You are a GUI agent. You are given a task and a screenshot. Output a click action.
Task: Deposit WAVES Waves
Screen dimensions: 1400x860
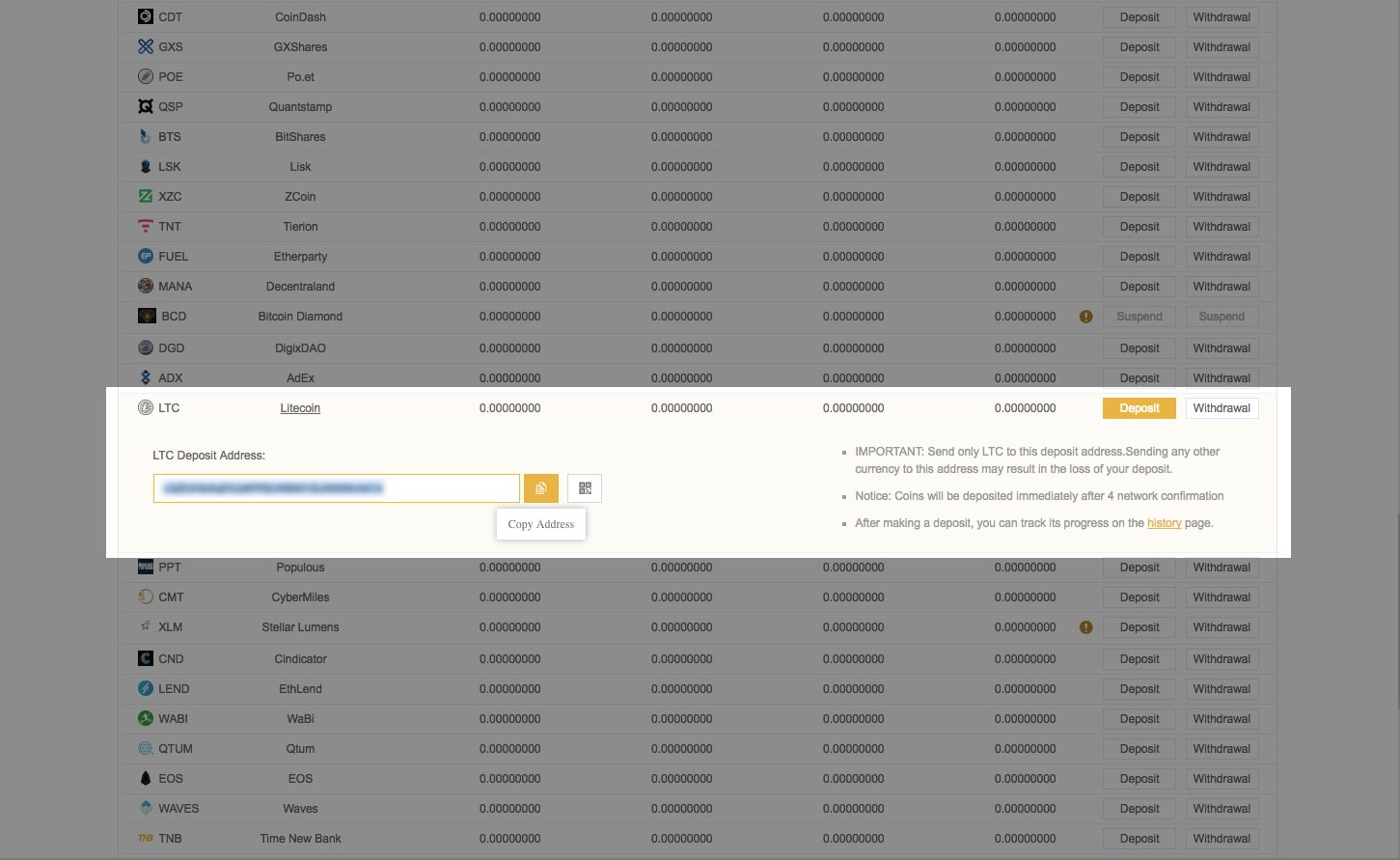tap(1139, 809)
